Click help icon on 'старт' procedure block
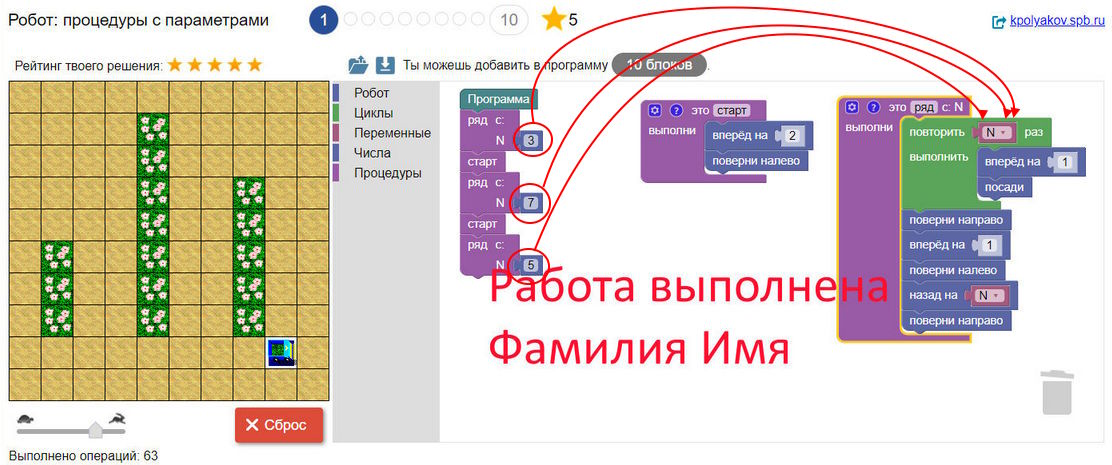 (676, 111)
